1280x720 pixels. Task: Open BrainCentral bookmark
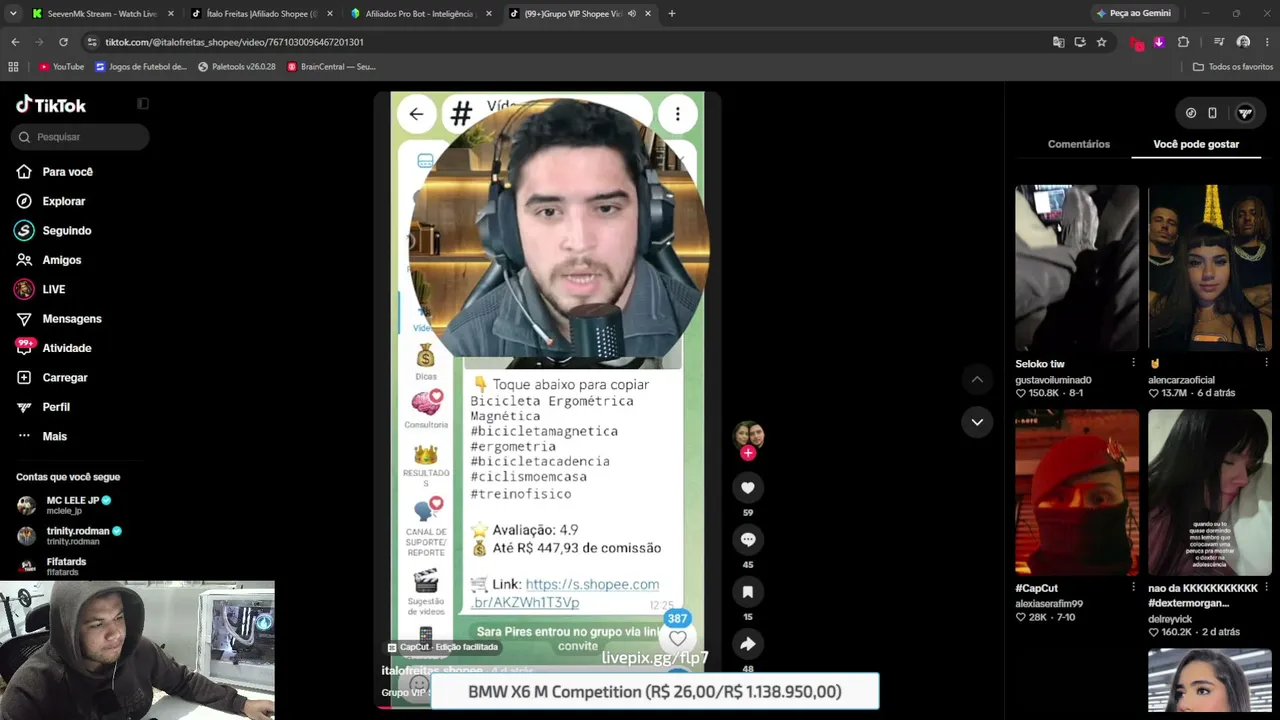(331, 67)
